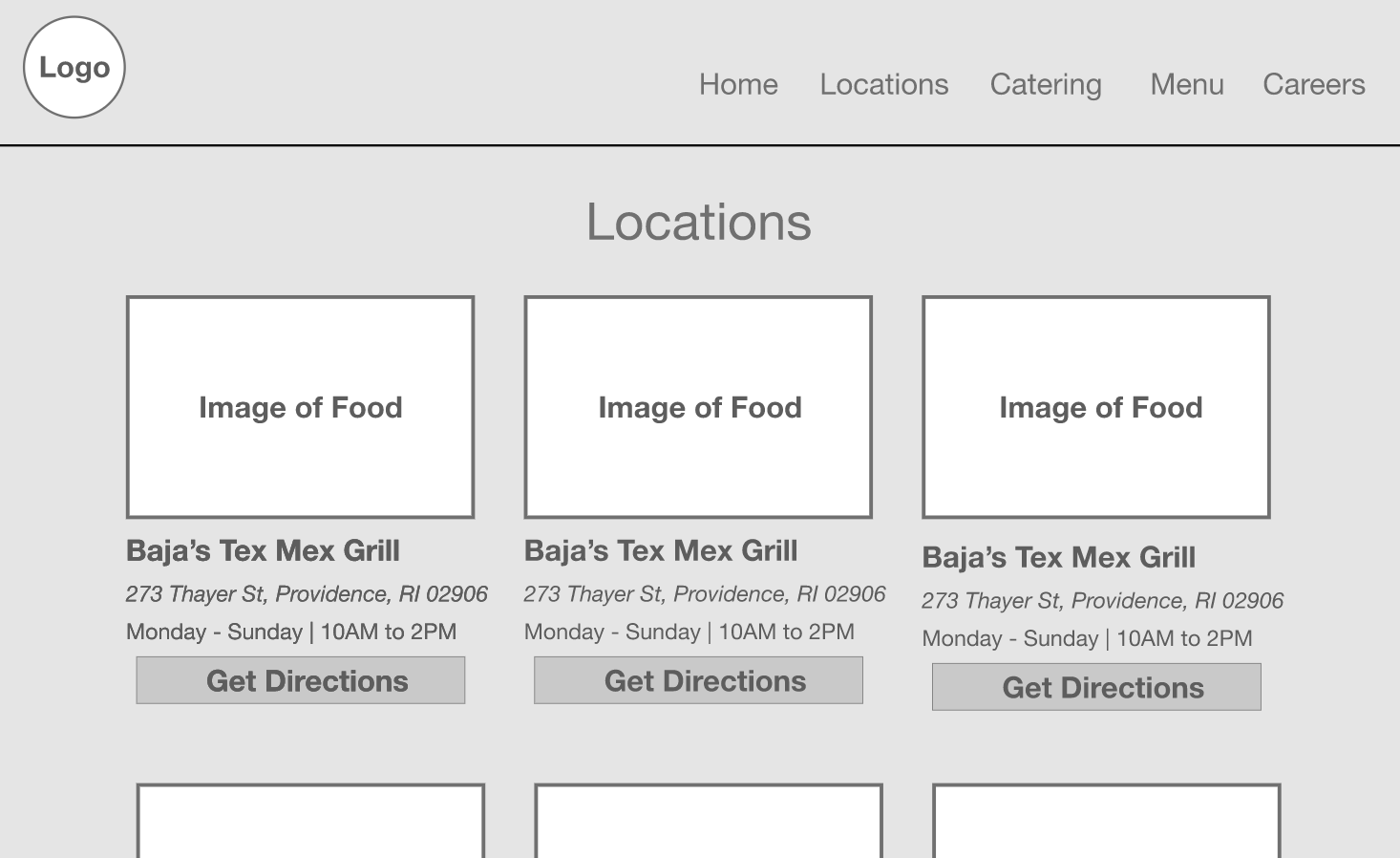Open the Careers nav link
1400x858 pixels.
click(x=1313, y=84)
